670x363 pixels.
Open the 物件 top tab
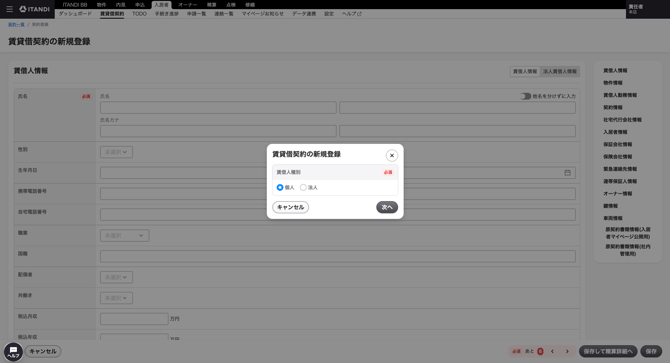pos(101,5)
